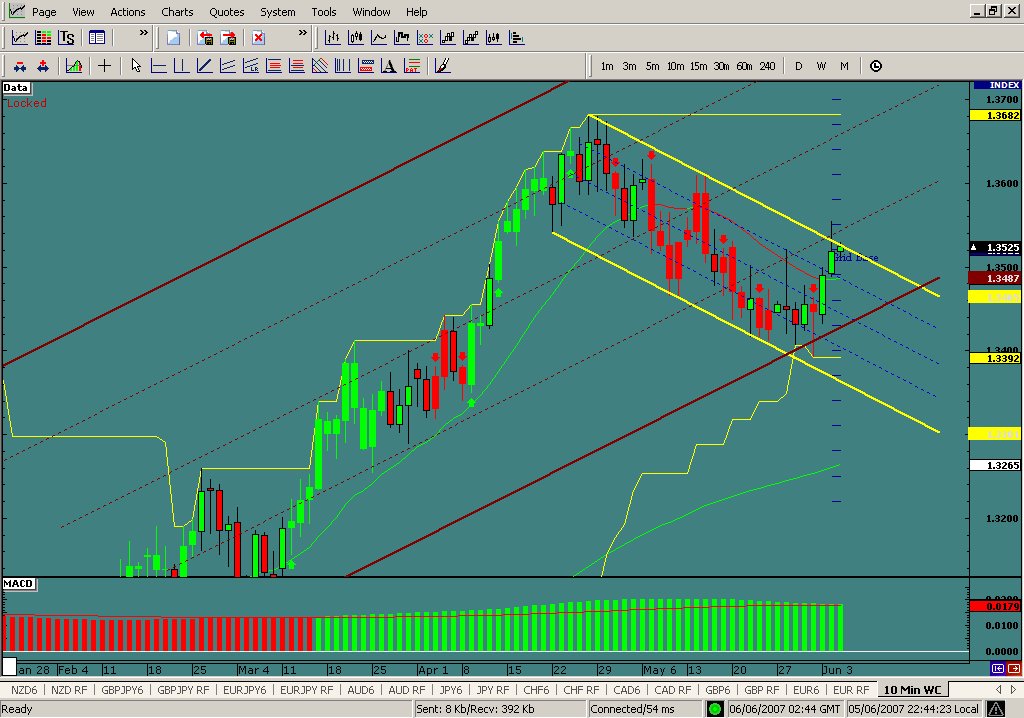1024x718 pixels.
Task: Switch to the GBPJPY RF tab
Action: [x=184, y=690]
